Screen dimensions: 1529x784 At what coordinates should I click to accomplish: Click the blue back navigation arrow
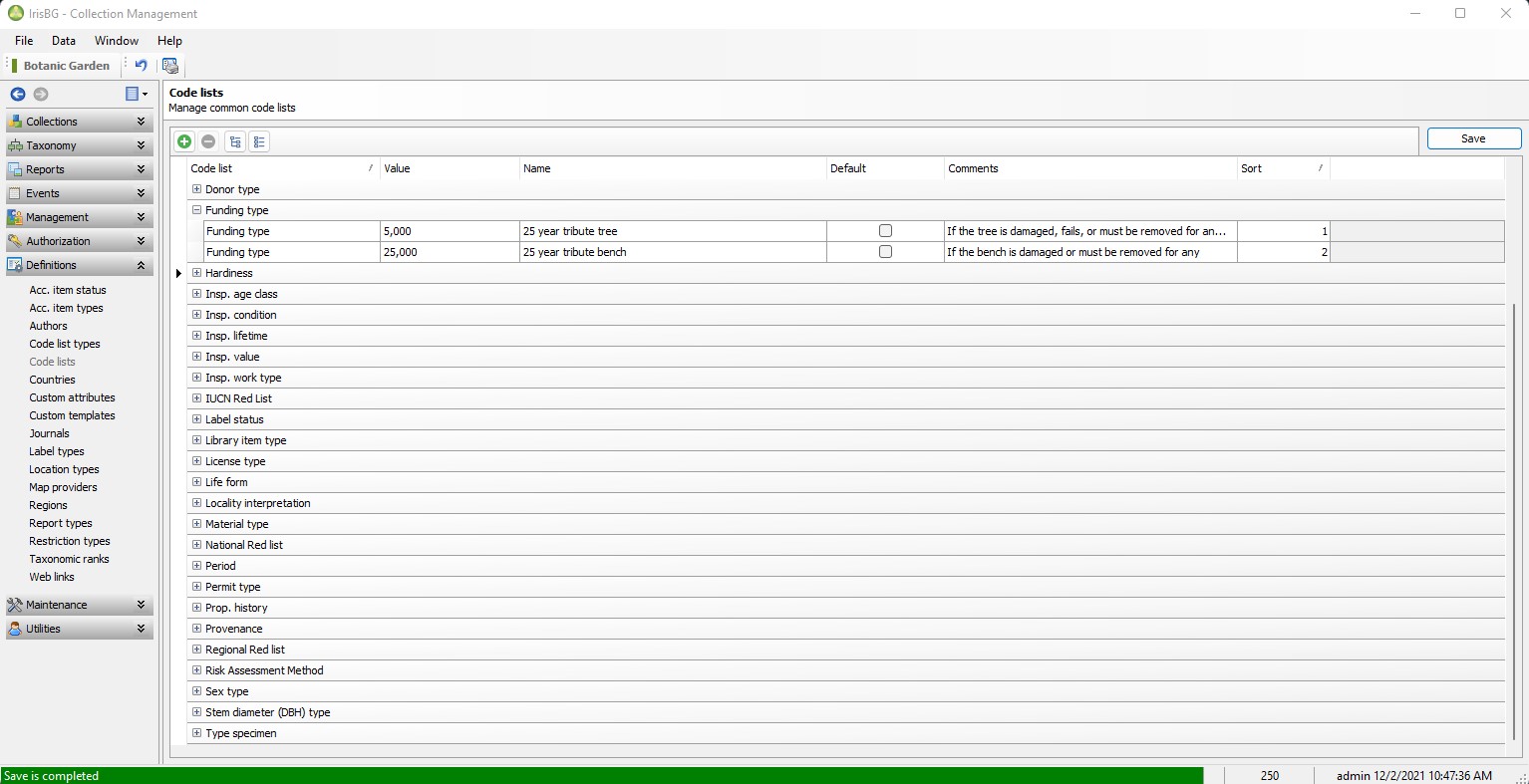(x=18, y=94)
